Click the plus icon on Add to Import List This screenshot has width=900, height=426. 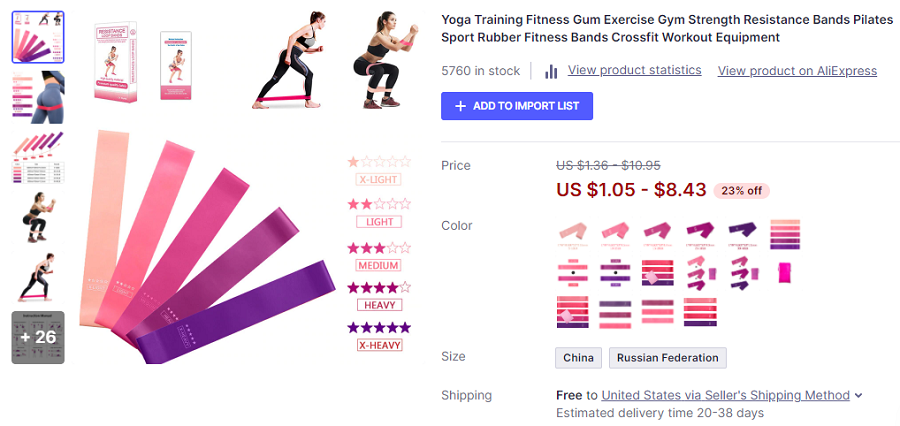[x=460, y=106]
